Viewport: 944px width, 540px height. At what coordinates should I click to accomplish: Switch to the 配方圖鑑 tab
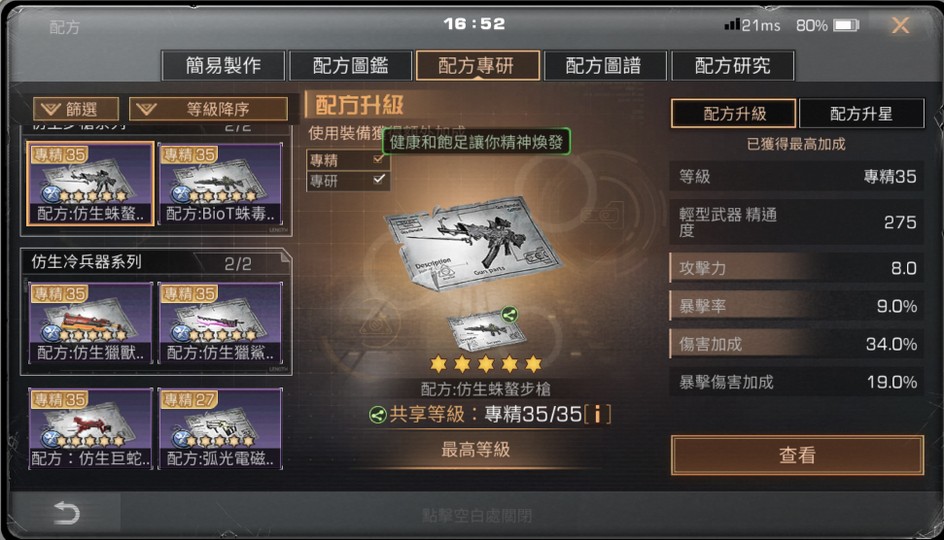[350, 65]
